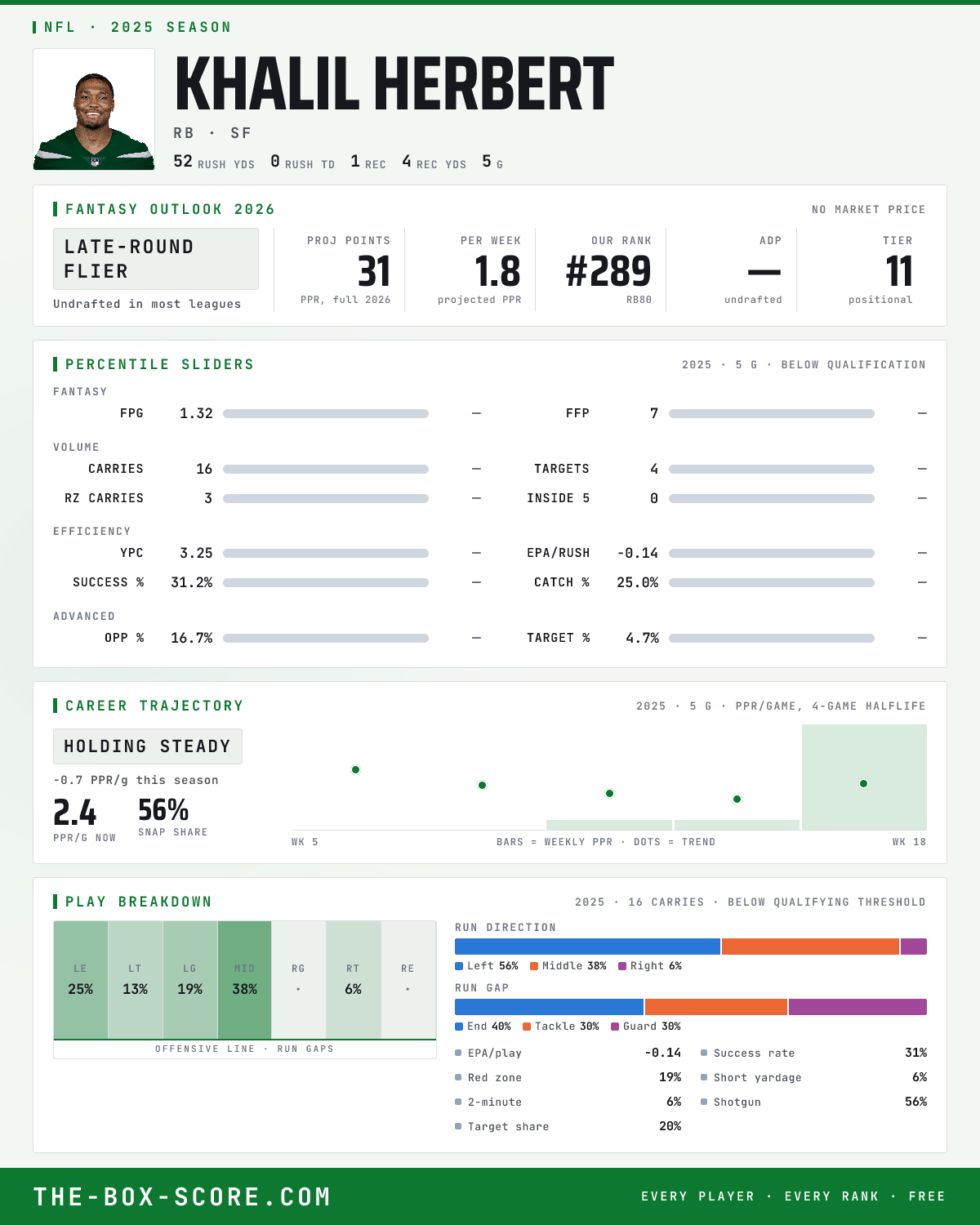
Task: Click the Target share bullet icon
Action: [458, 1127]
